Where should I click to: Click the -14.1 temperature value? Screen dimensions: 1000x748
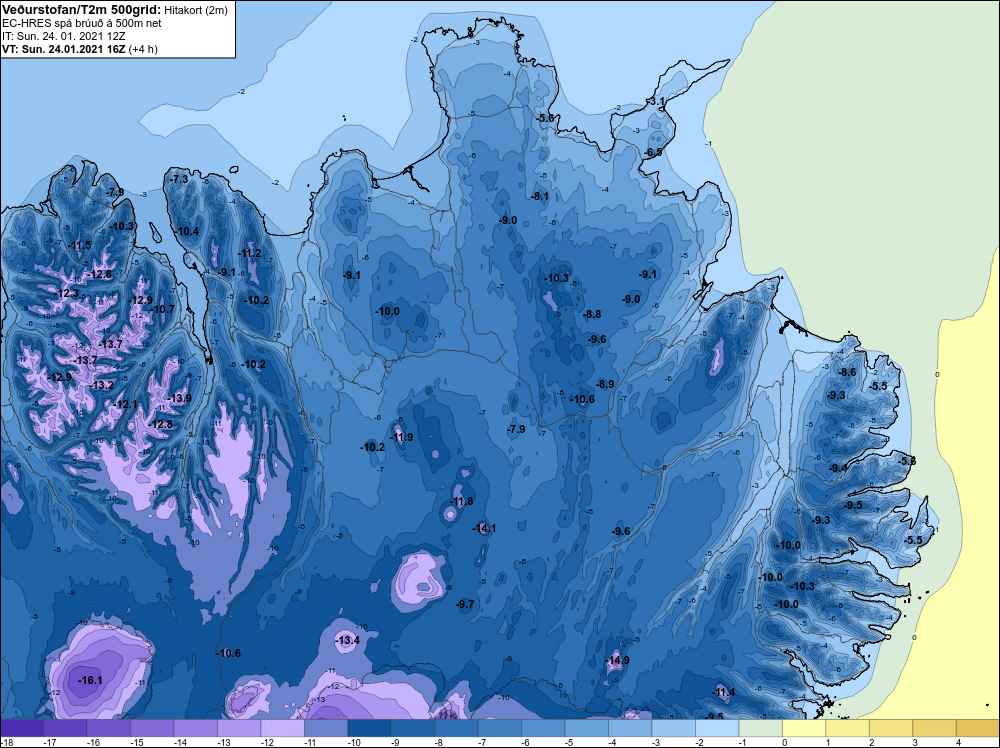(x=484, y=528)
